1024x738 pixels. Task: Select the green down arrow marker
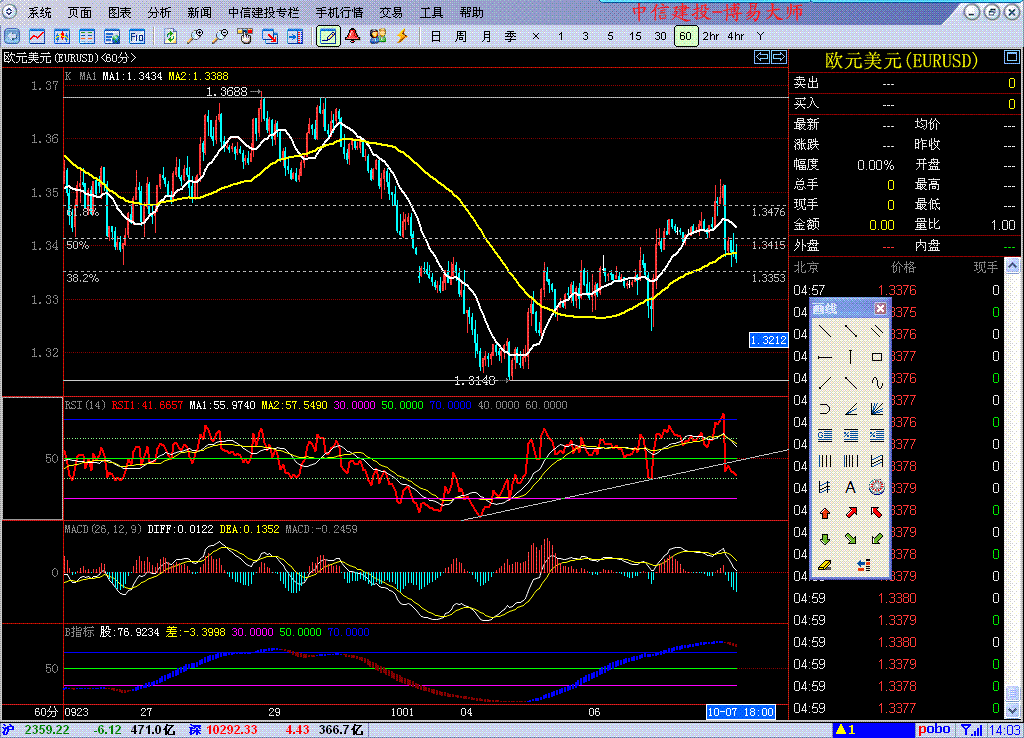click(x=825, y=539)
